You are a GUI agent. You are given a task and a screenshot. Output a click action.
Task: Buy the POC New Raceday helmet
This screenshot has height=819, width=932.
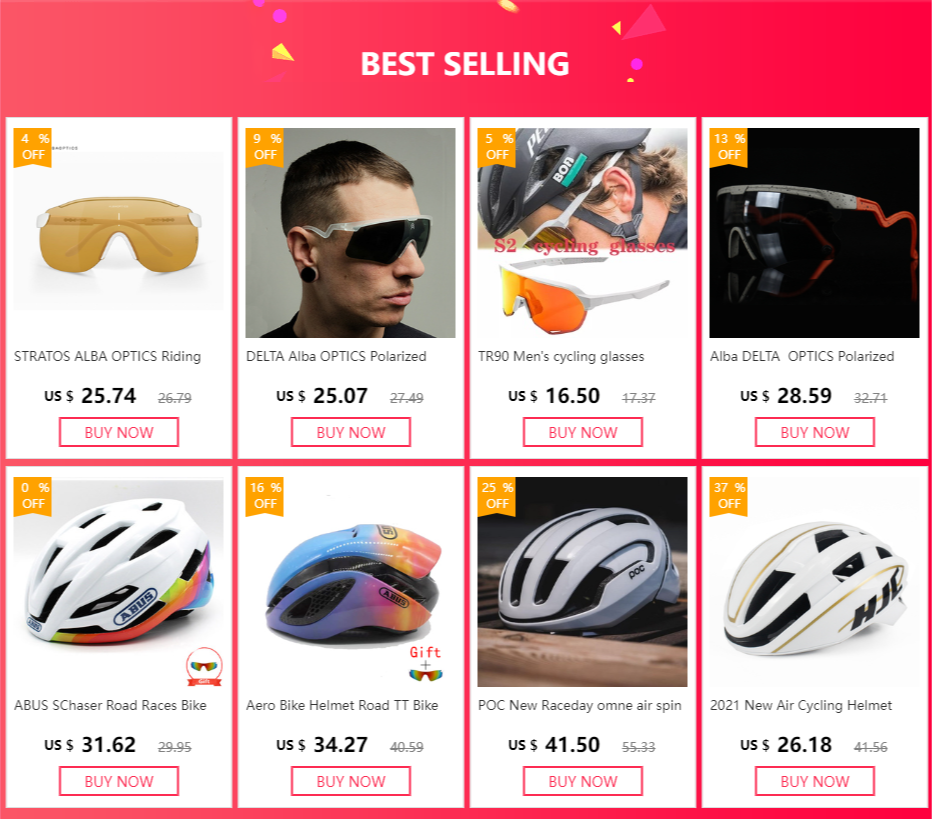[x=583, y=781]
